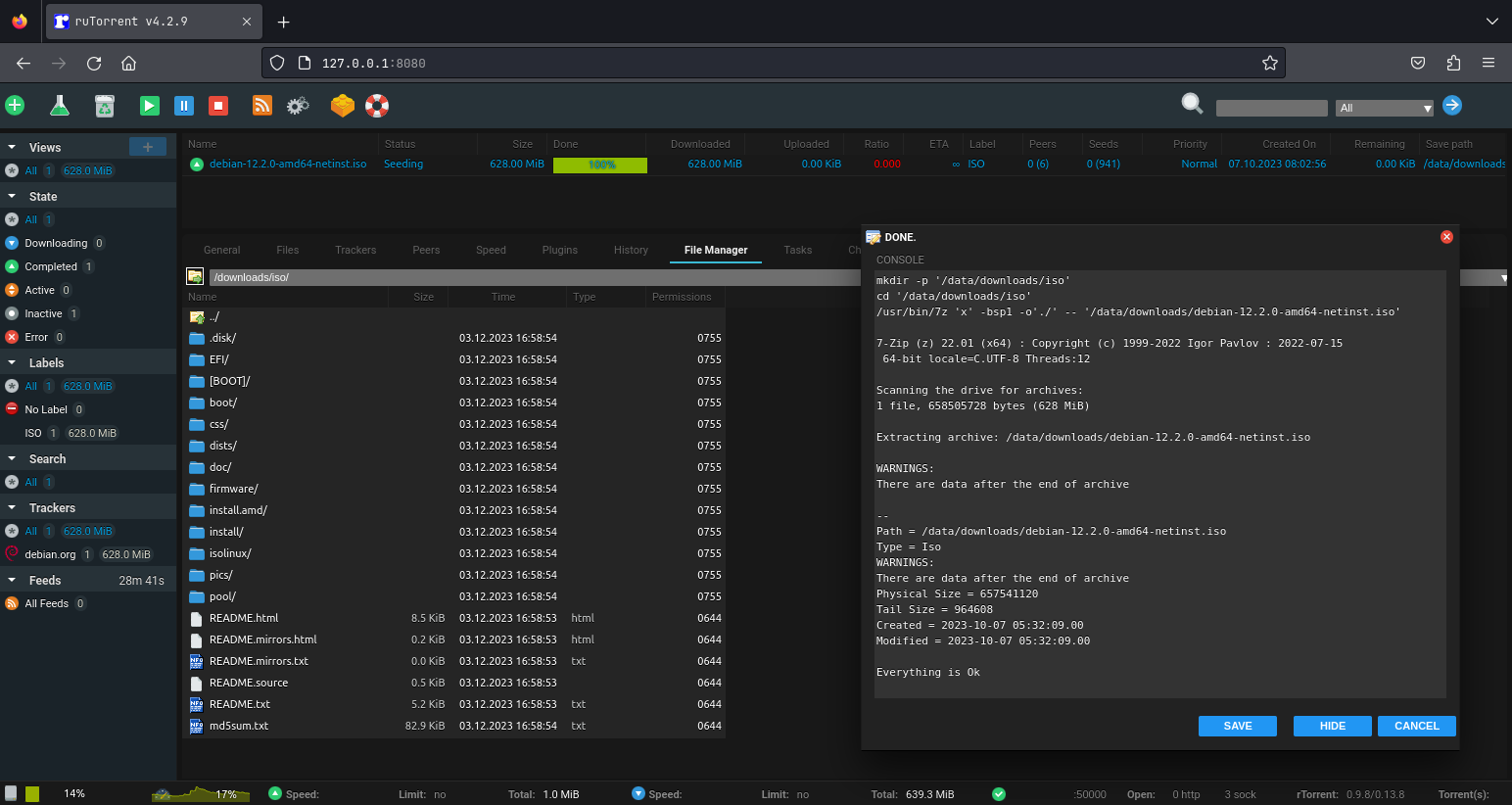This screenshot has width=1512, height=805.
Task: Select the No Label filter
Action: click(x=46, y=409)
